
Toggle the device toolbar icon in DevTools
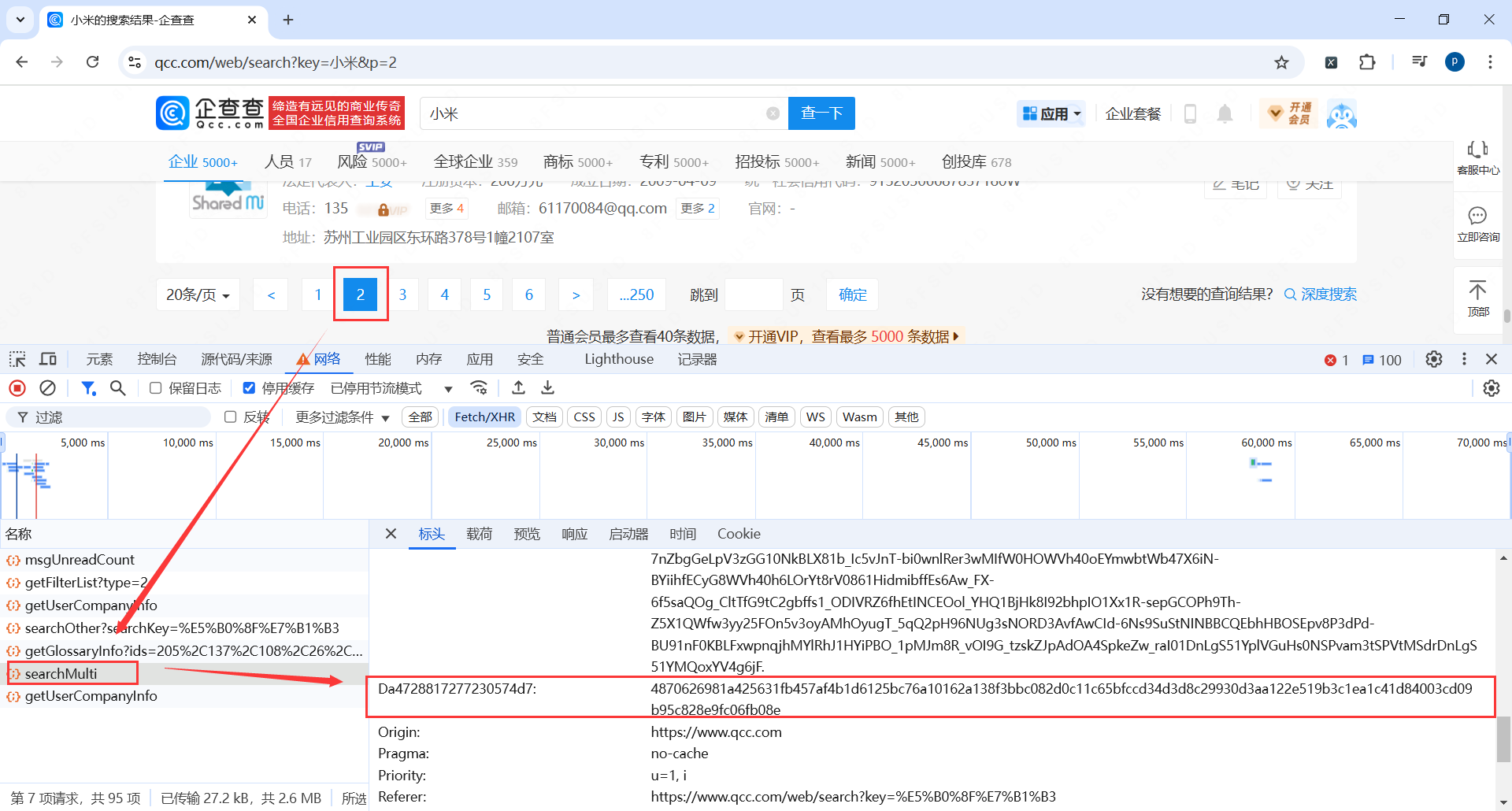click(x=48, y=360)
